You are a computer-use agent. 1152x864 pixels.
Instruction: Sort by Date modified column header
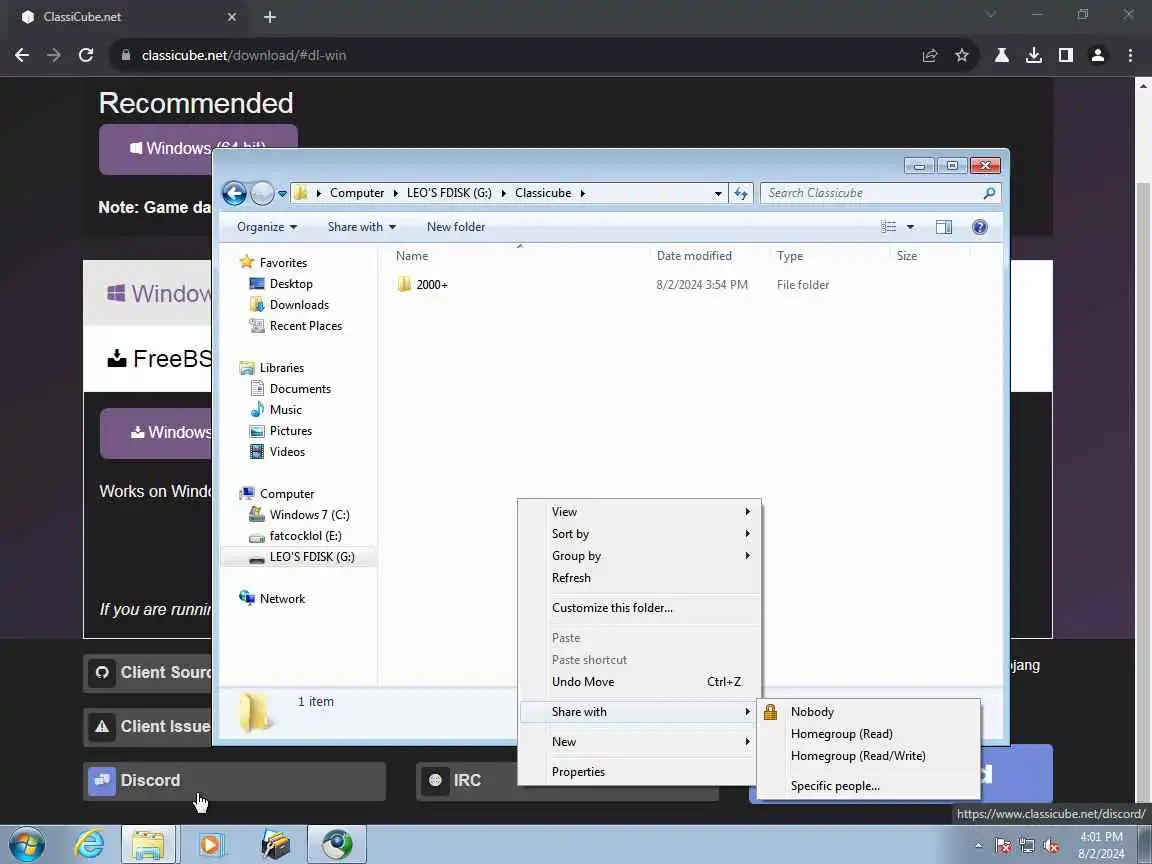click(694, 256)
